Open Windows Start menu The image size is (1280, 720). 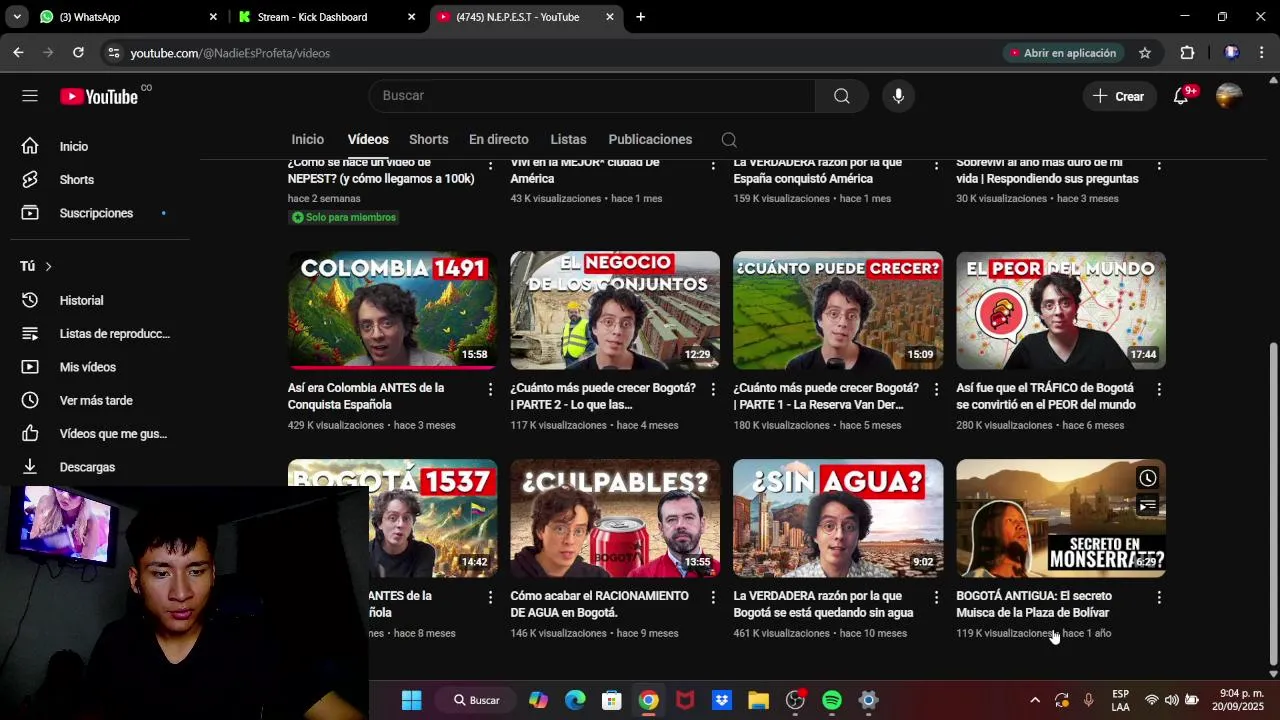point(411,700)
